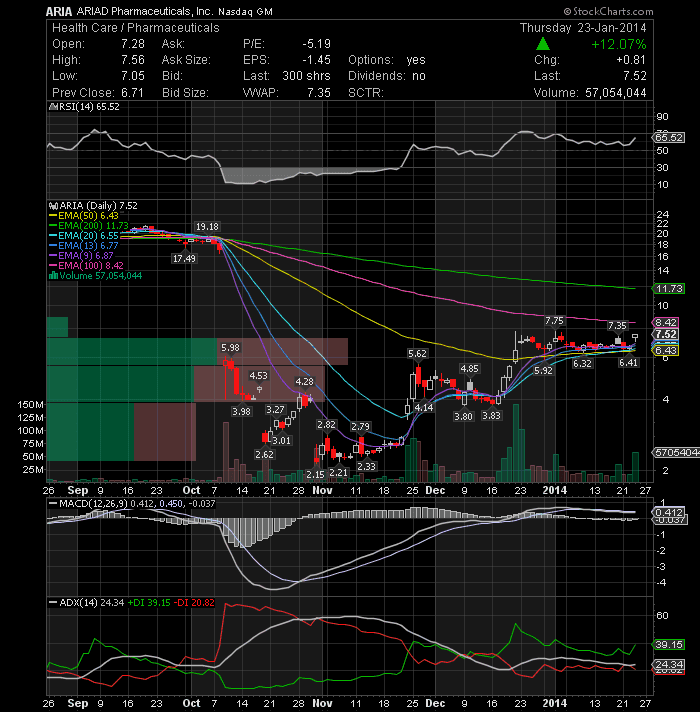Click the Open value '7.28'
This screenshot has width=700, height=712.
point(133,44)
